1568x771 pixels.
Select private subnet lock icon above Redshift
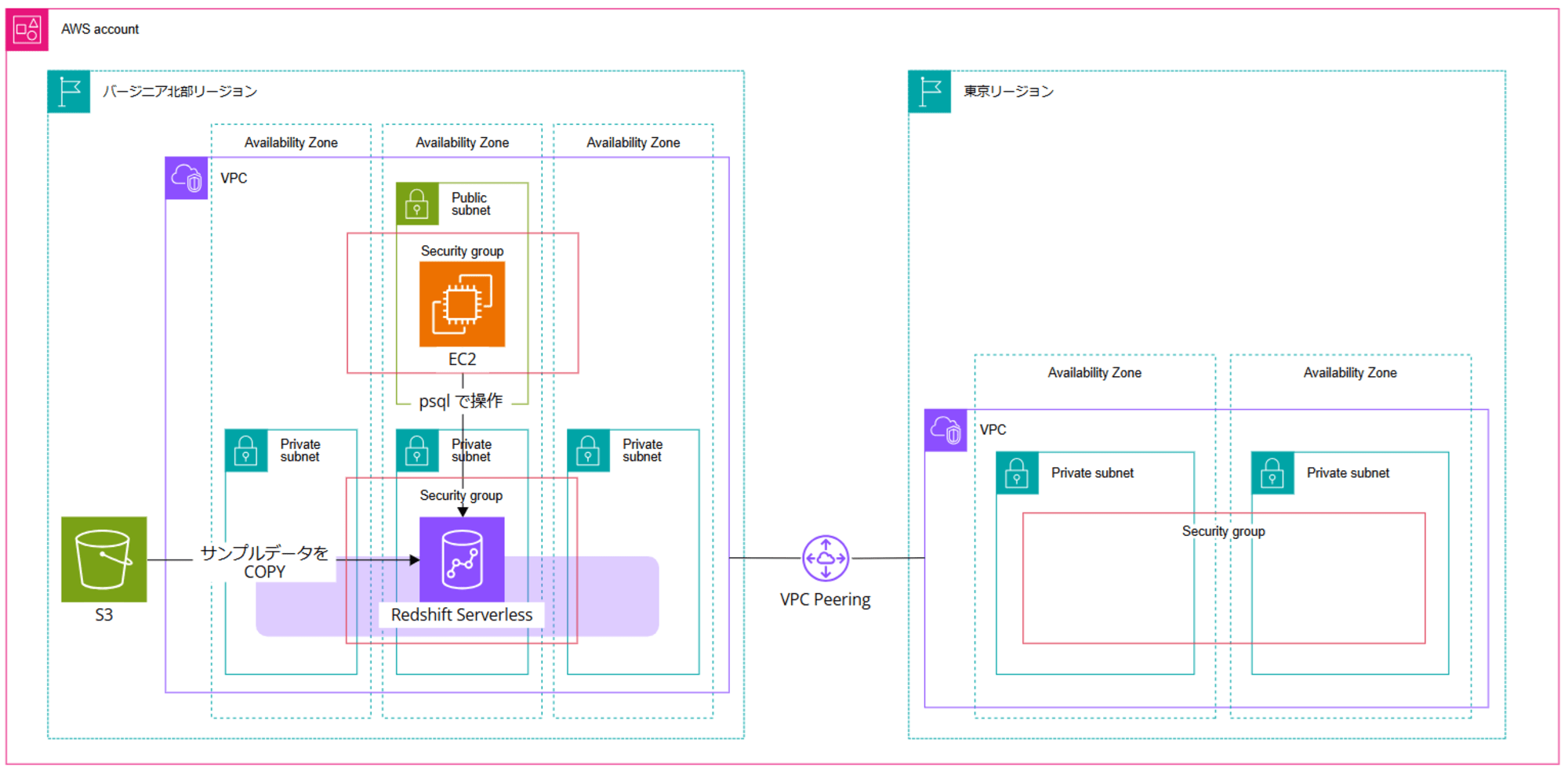pyautogui.click(x=417, y=451)
